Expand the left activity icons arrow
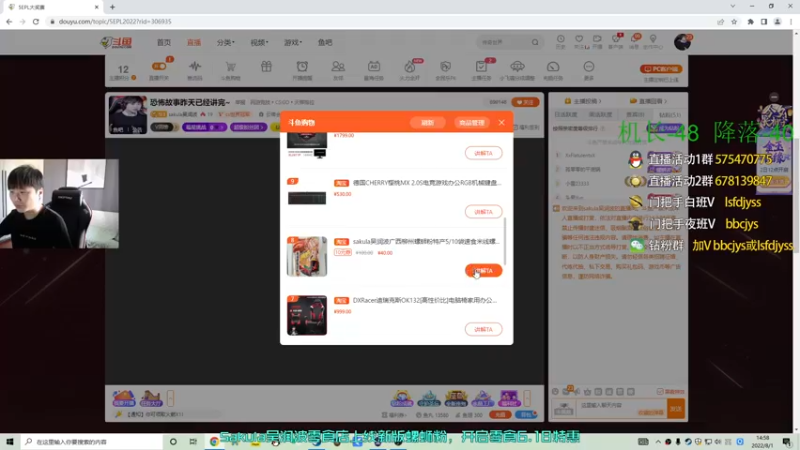Viewport: 800px width, 450px height. [x=170, y=398]
